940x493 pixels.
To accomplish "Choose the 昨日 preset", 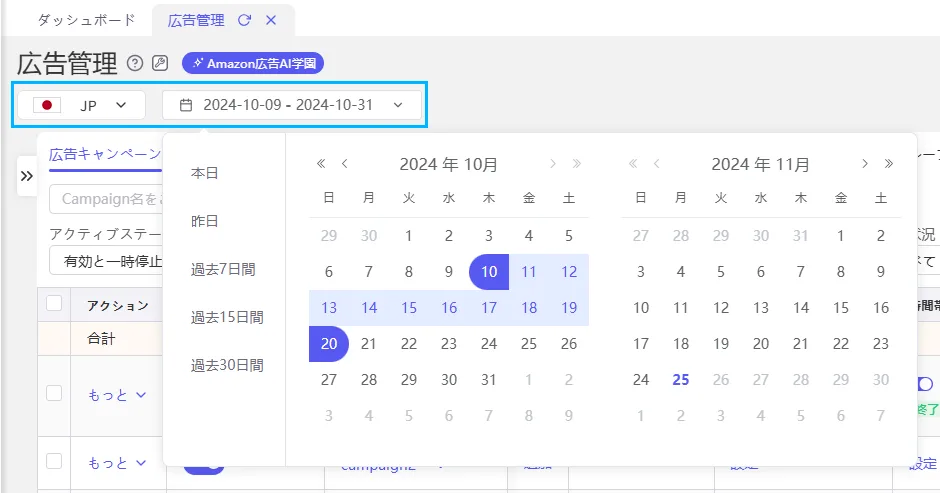I will click(x=204, y=221).
